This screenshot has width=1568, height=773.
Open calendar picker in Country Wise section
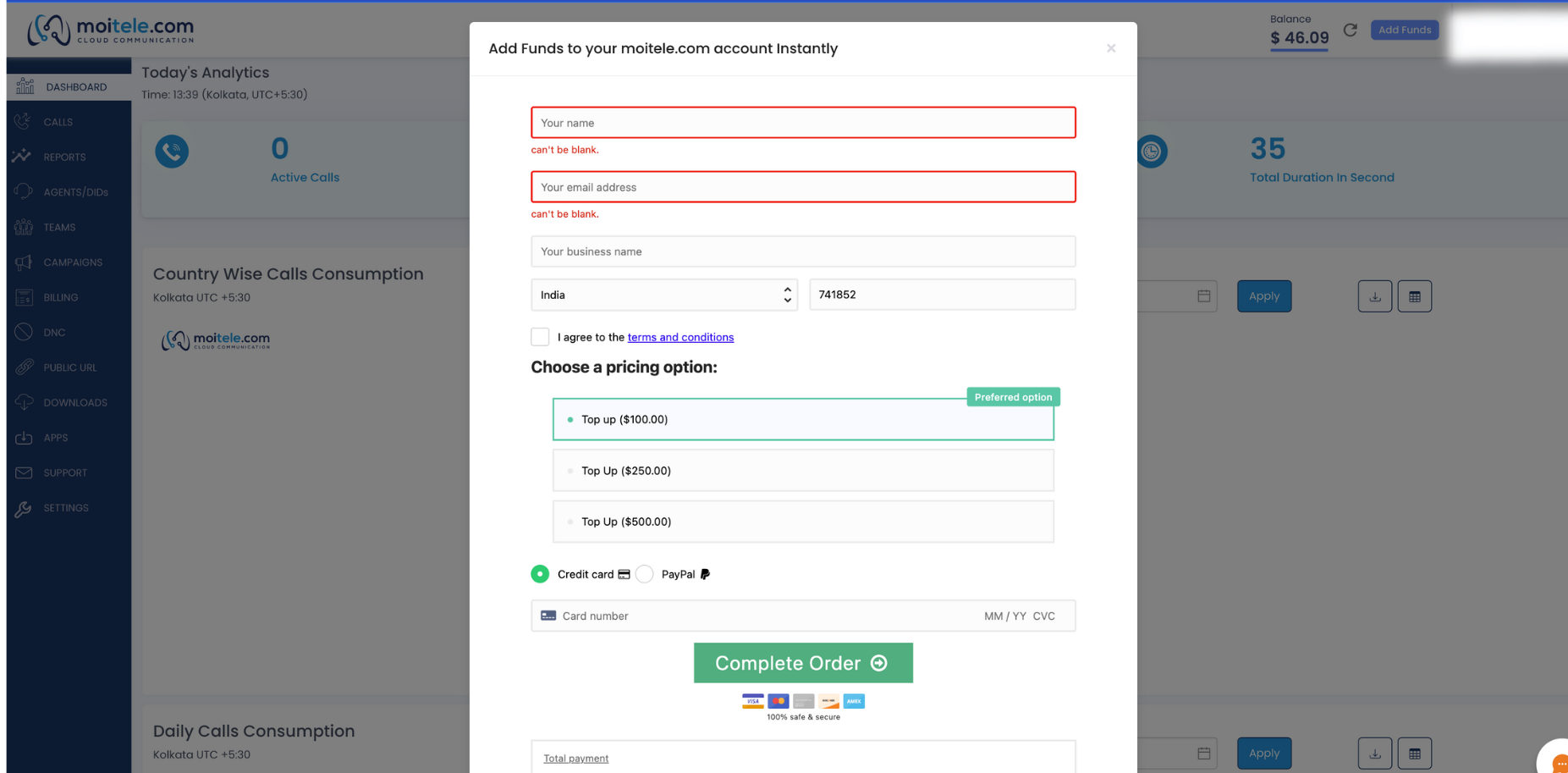click(1204, 296)
